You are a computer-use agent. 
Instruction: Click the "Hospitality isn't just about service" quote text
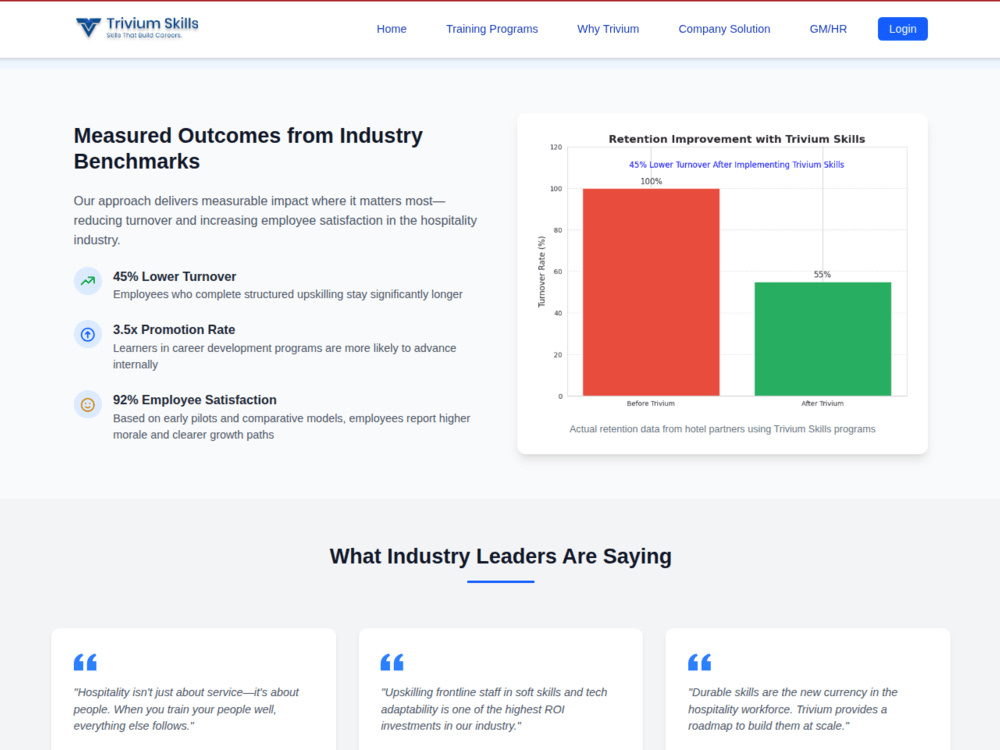click(x=186, y=709)
